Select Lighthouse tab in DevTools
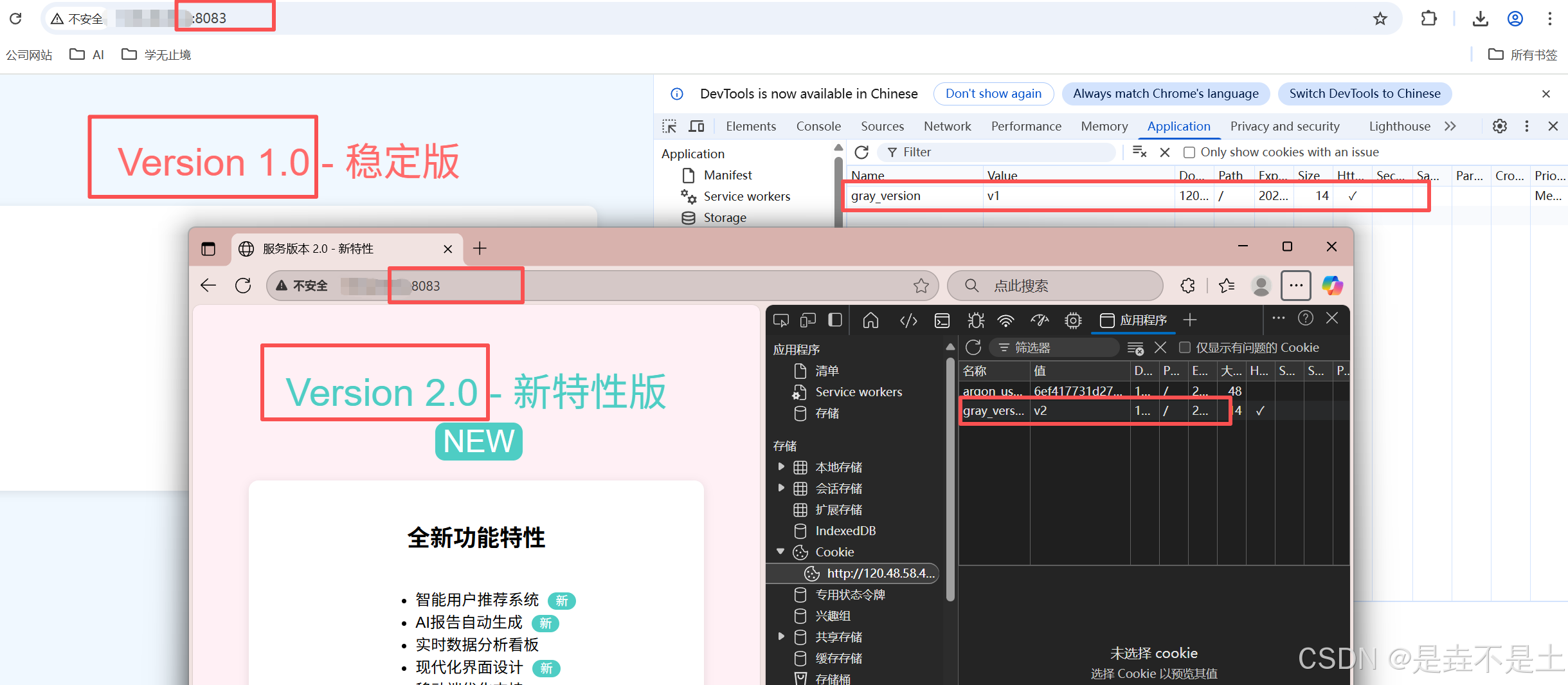1568x685 pixels. pyautogui.click(x=1400, y=126)
